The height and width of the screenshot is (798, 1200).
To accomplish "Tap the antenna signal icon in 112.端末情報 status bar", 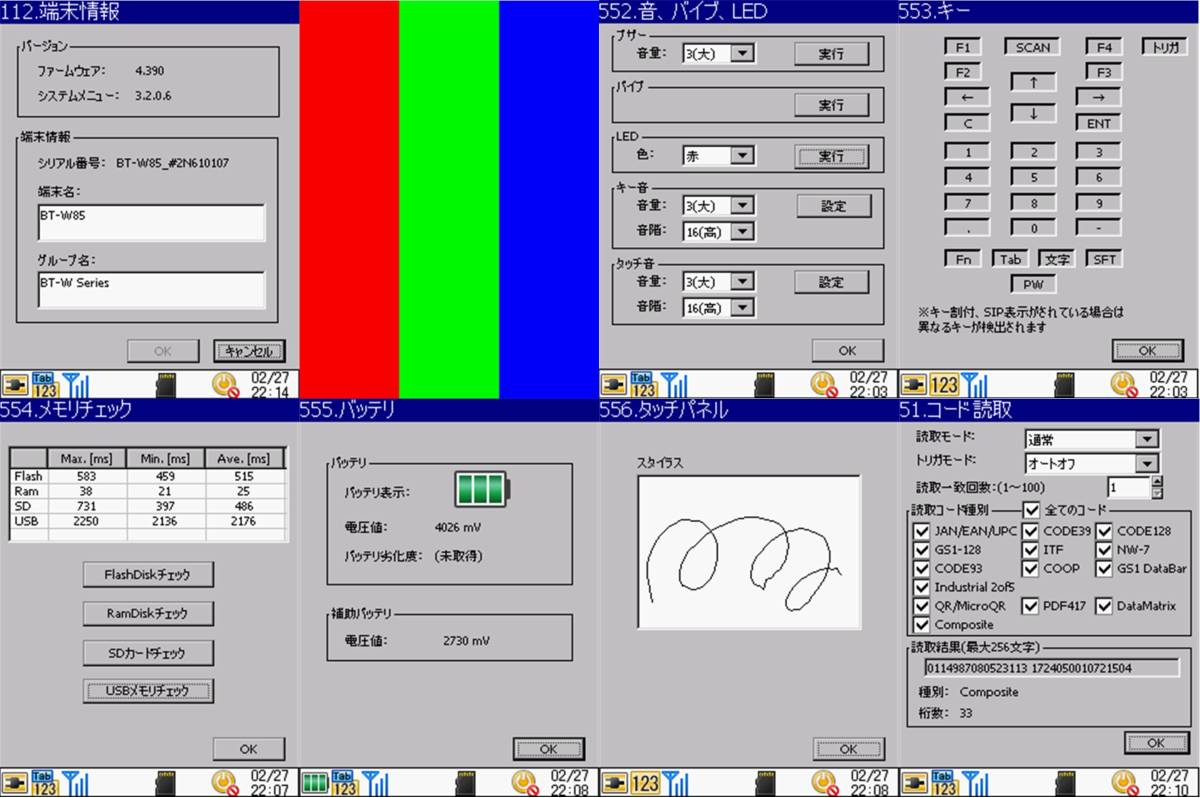I will 75,384.
